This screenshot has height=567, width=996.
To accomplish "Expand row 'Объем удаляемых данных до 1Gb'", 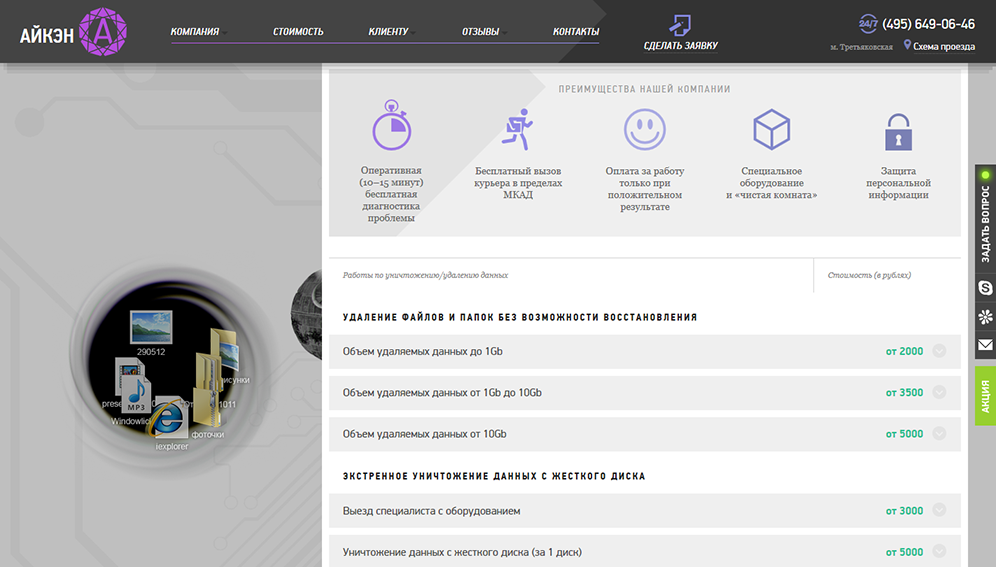I will click(x=938, y=351).
